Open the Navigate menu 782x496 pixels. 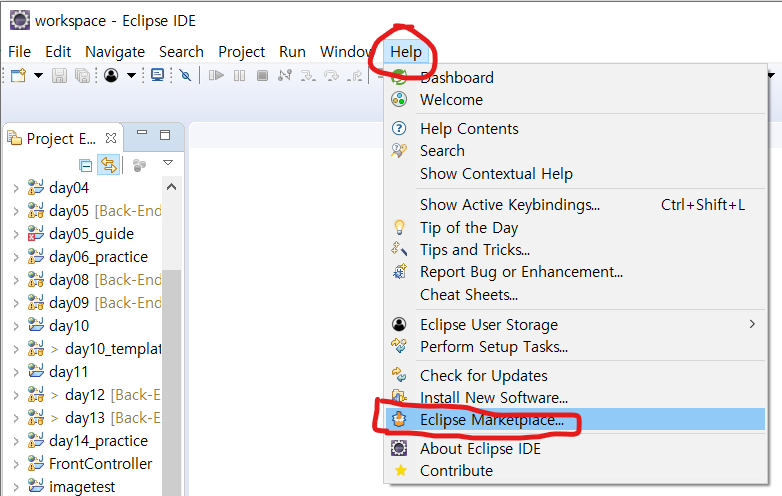[115, 52]
